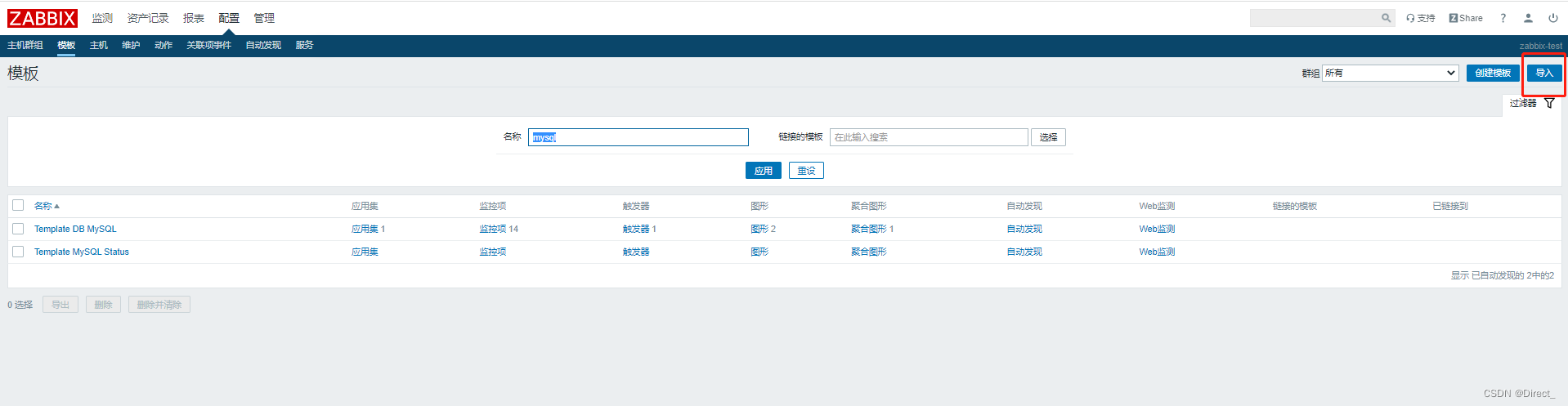Open the user profile icon

click(1528, 18)
